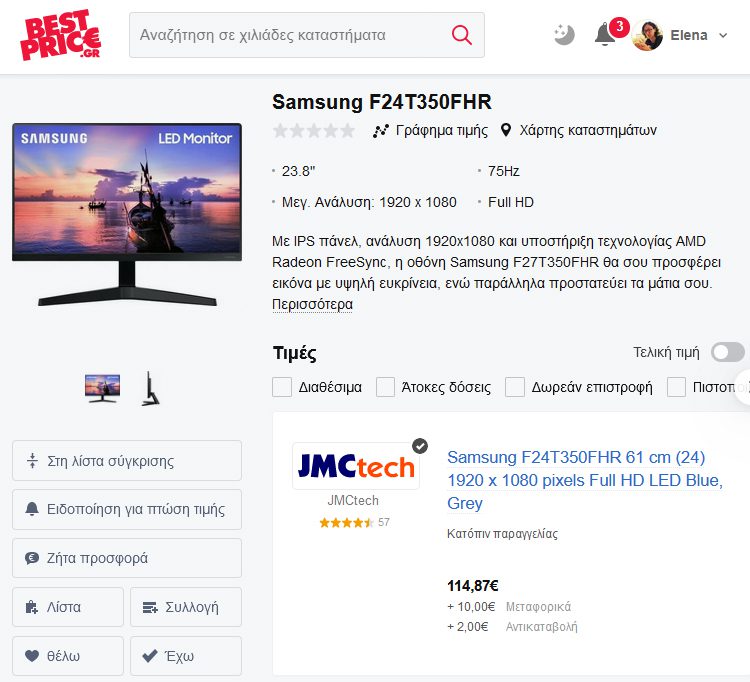750x682 pixels.
Task: Check the Άτοκες δόσεις checkbox
Action: (386, 387)
